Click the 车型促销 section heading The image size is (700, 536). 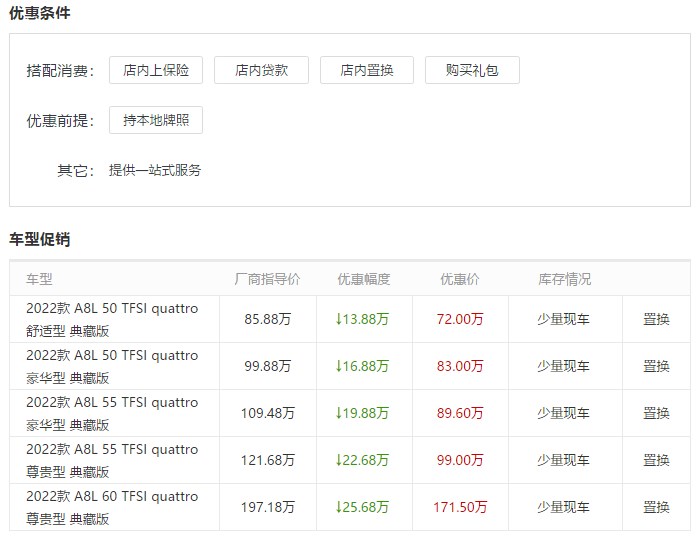[40, 239]
